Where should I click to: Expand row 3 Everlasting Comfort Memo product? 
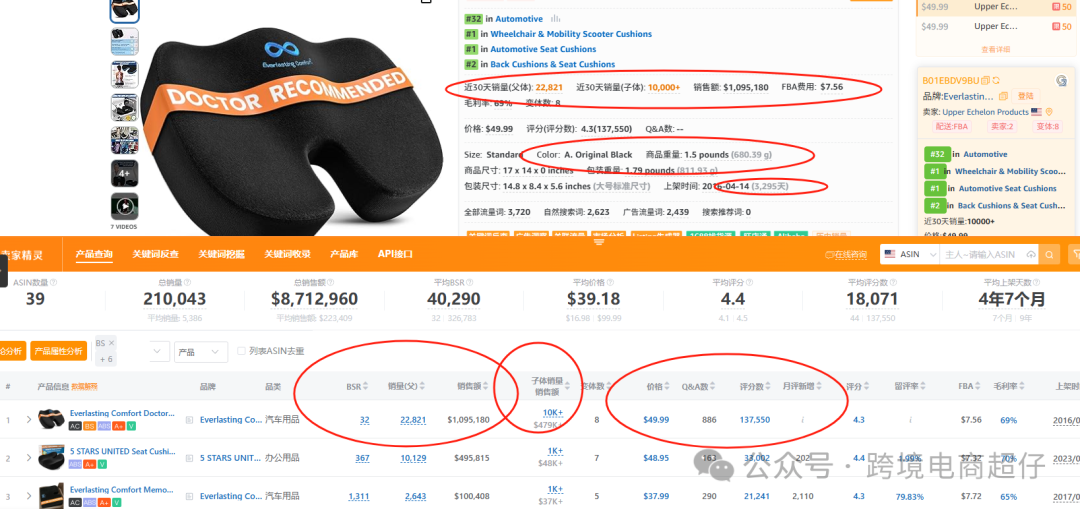click(29, 496)
